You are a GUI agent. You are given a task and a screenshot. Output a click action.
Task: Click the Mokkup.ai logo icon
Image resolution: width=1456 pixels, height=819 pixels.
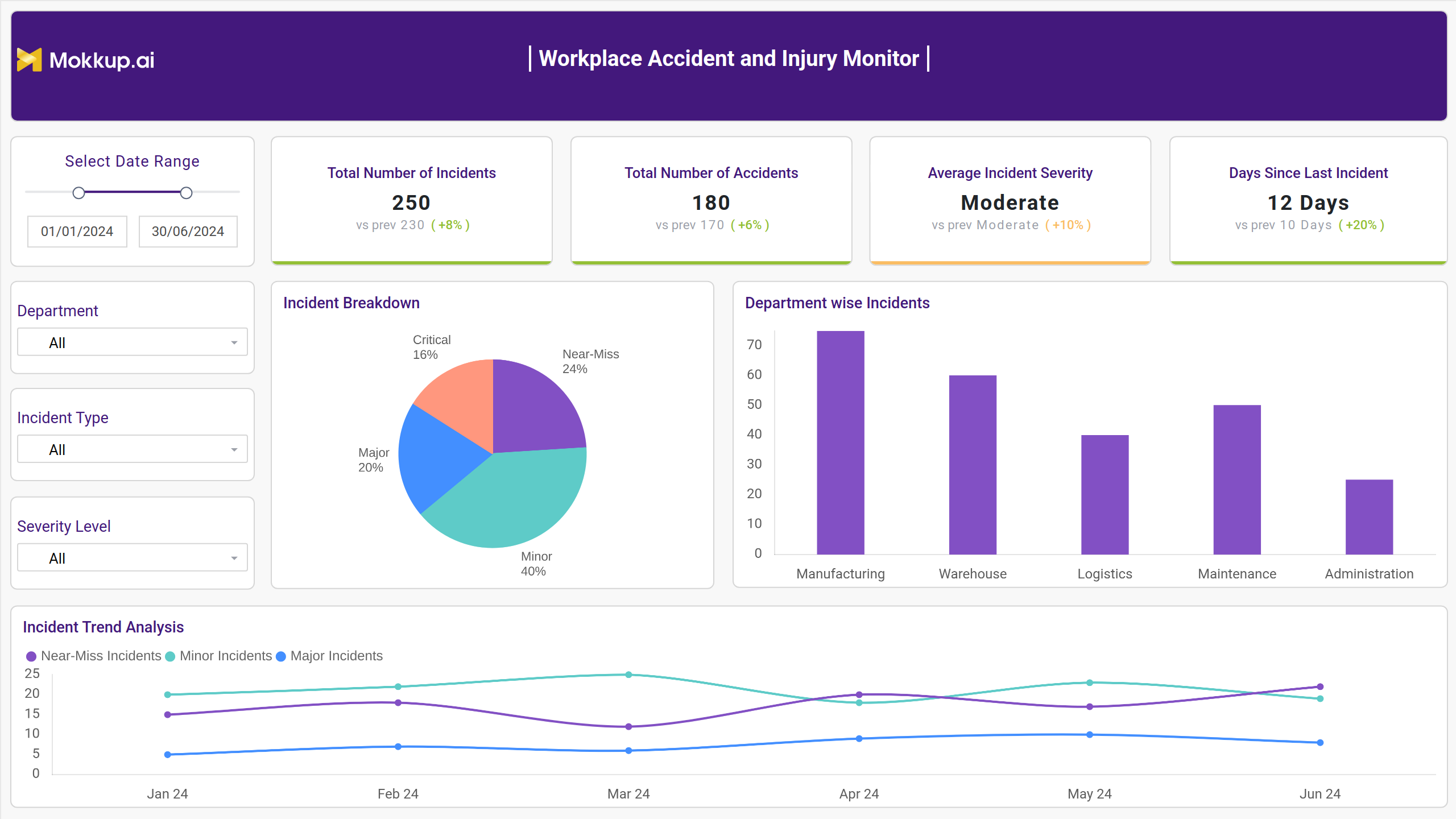point(29,60)
